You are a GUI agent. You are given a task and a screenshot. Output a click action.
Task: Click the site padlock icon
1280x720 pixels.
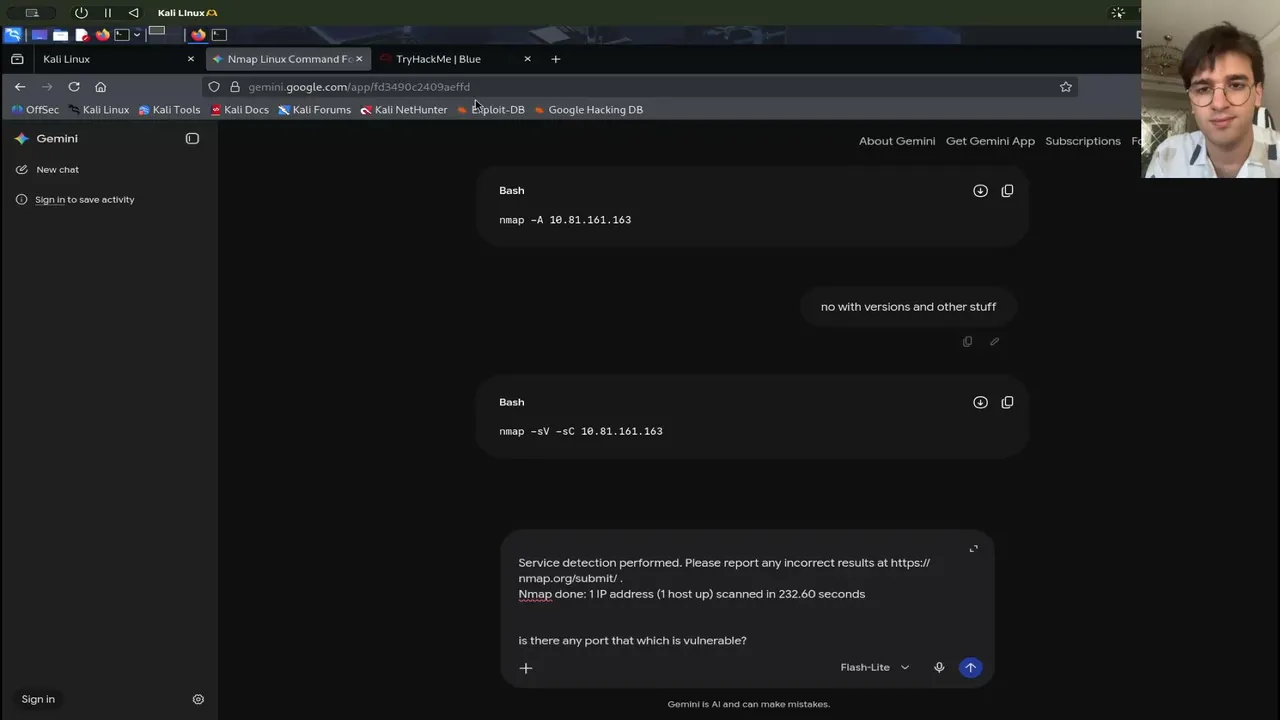point(235,87)
